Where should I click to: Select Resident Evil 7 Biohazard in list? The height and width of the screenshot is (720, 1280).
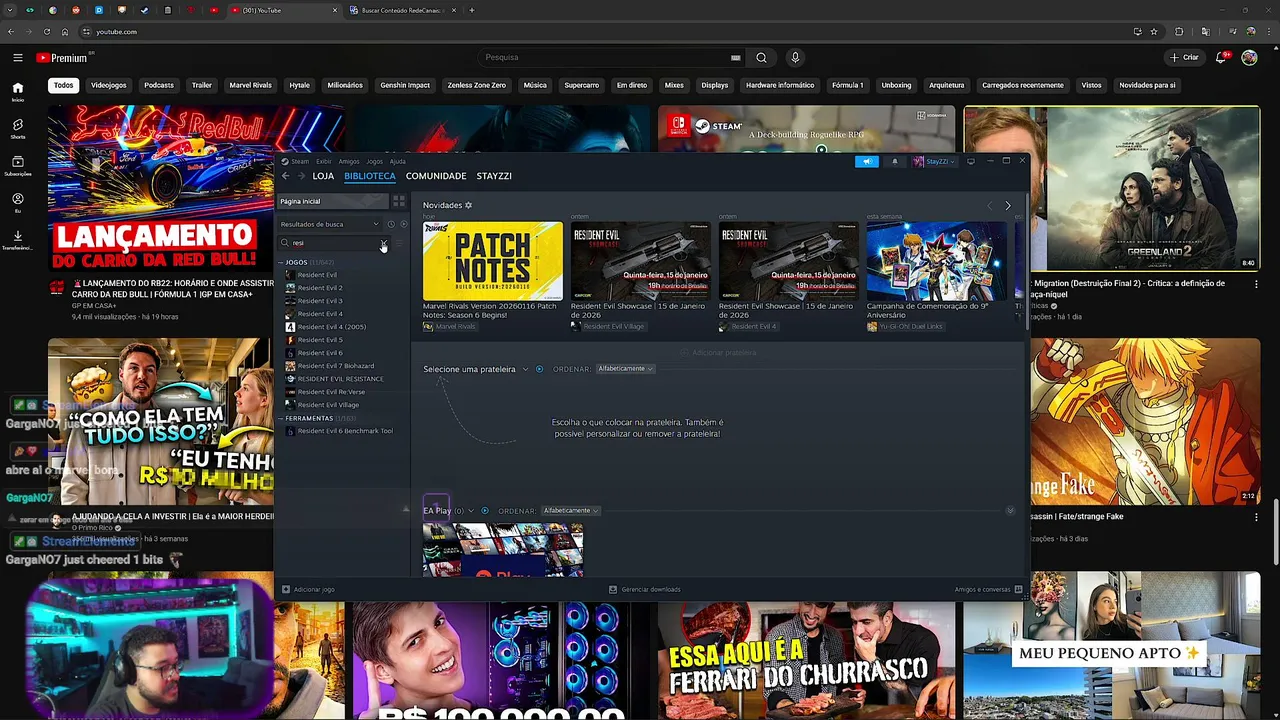point(336,366)
